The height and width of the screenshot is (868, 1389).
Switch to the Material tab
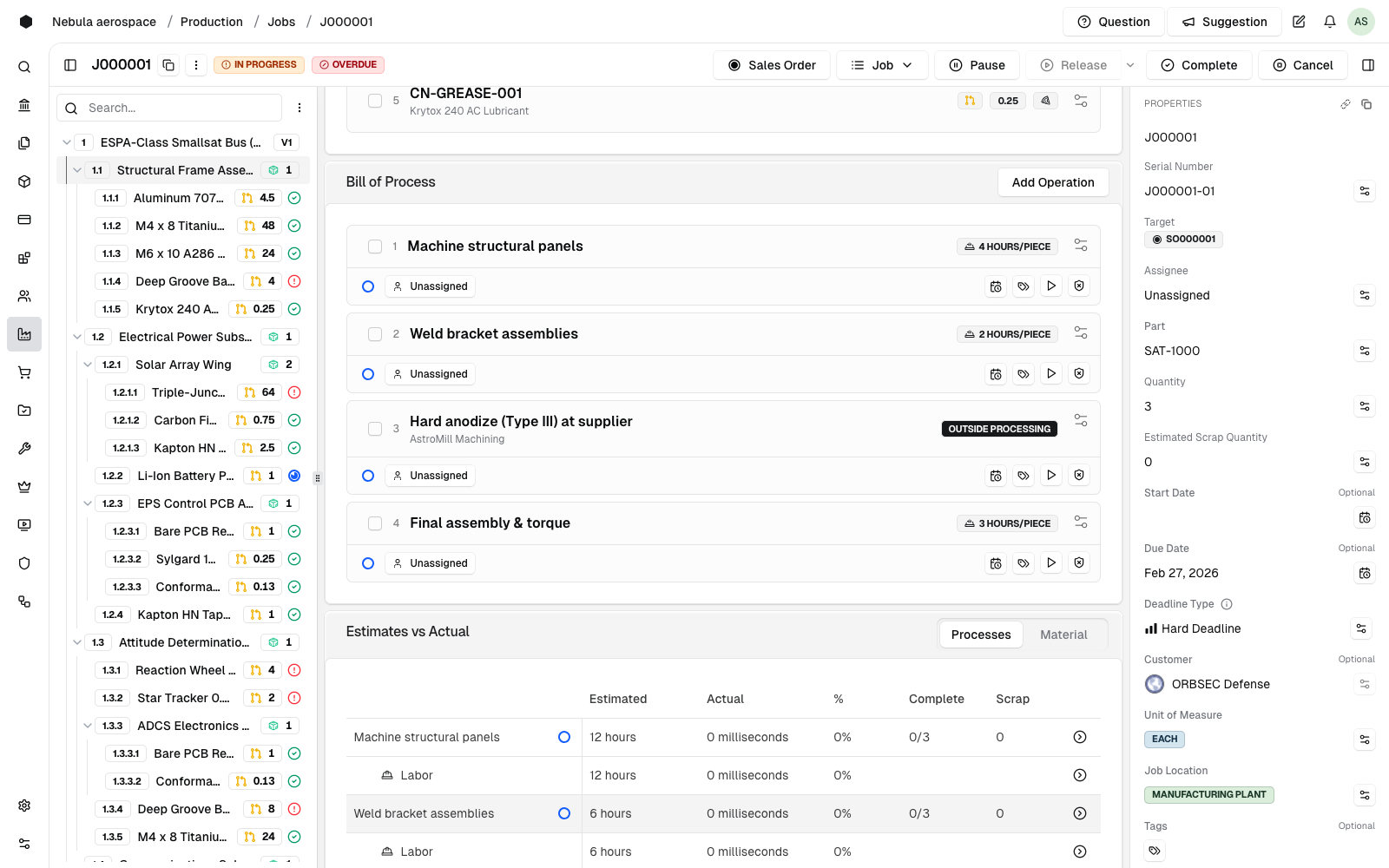click(1063, 635)
